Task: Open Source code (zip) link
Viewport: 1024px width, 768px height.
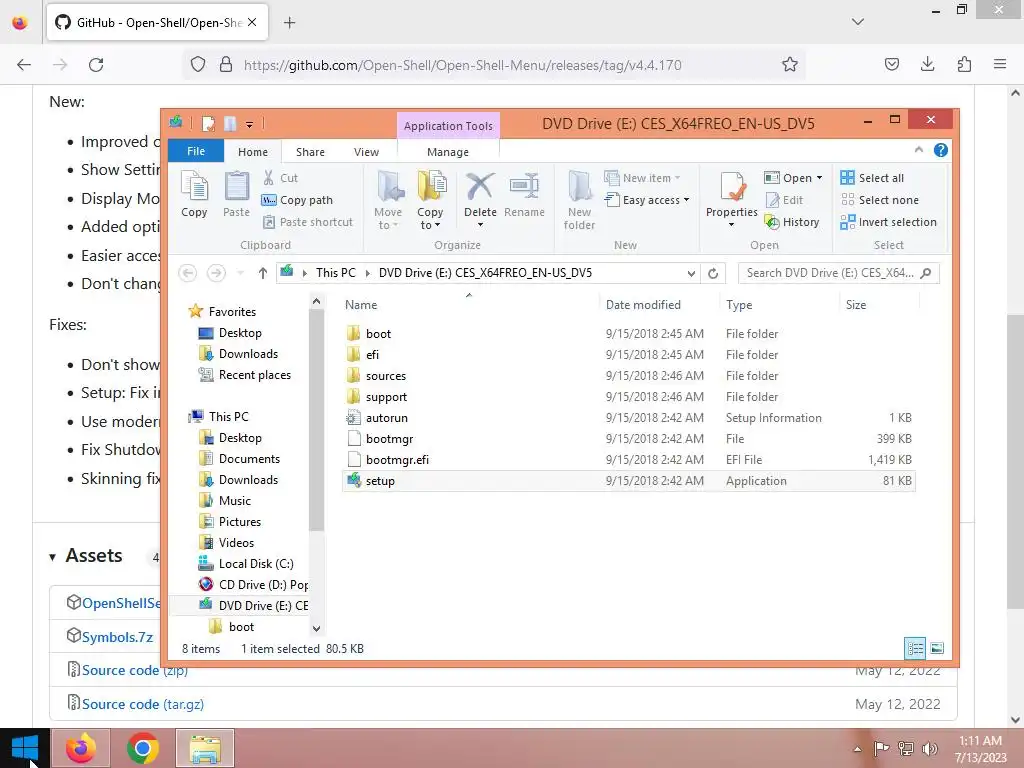Action: pyautogui.click(x=135, y=670)
